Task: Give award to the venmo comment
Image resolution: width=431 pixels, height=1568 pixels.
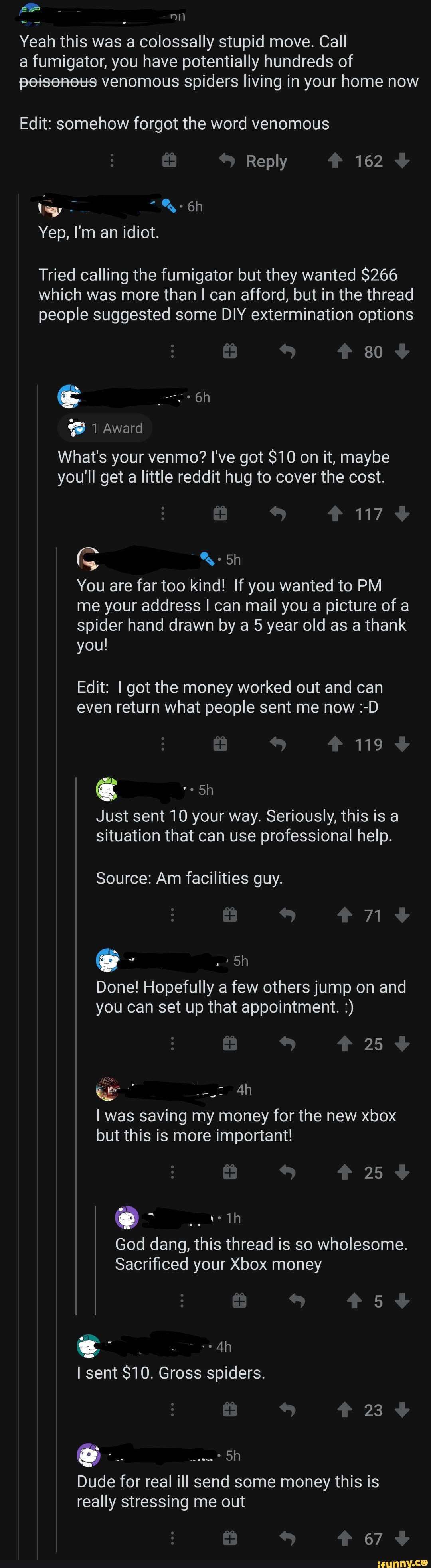Action: 220,514
